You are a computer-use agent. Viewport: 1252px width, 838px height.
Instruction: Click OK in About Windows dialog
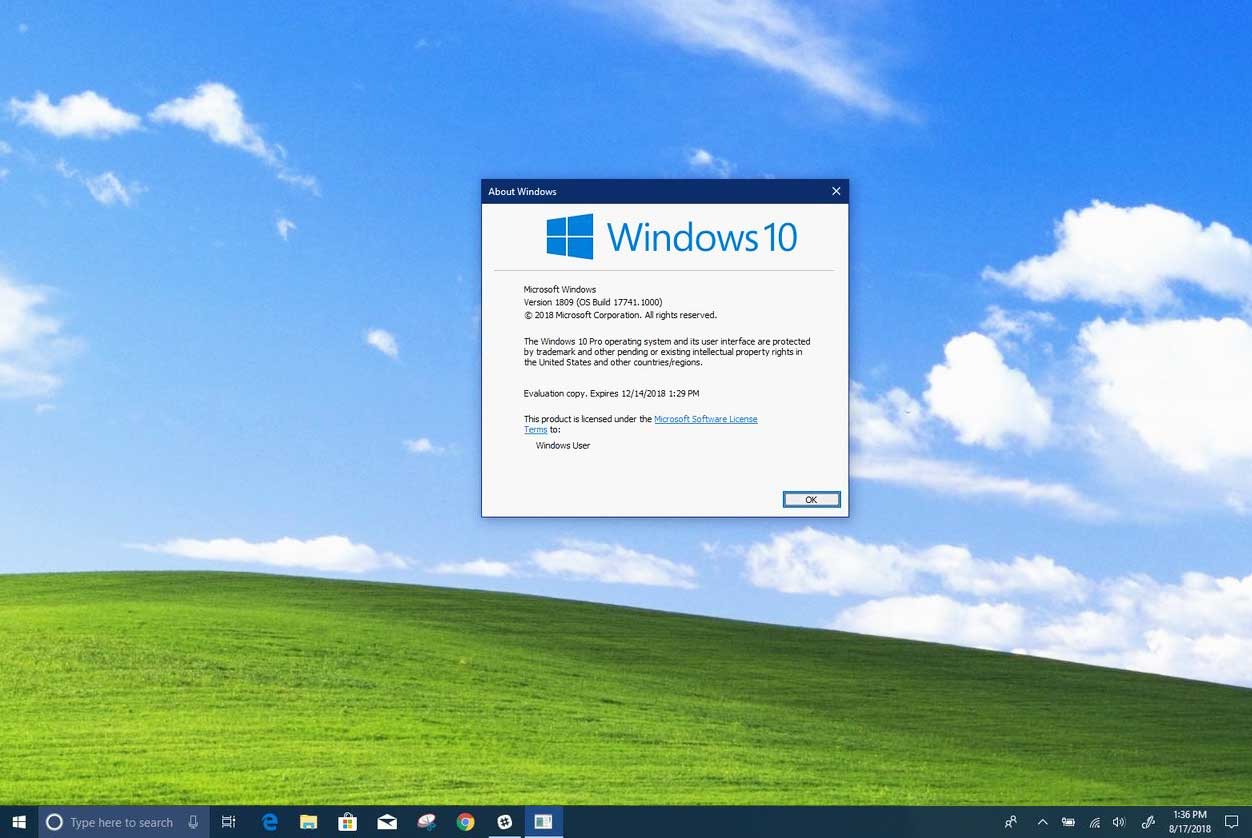point(811,500)
